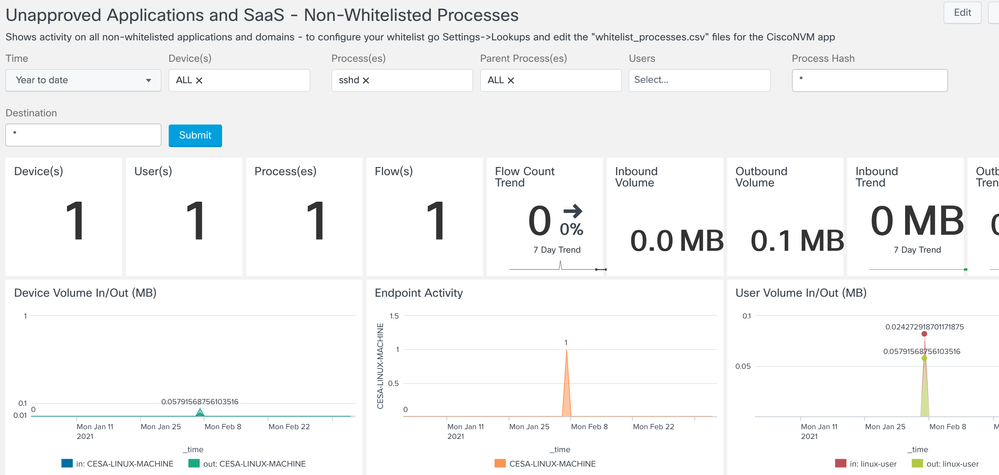Open the Users Select... dropdown

coord(700,80)
